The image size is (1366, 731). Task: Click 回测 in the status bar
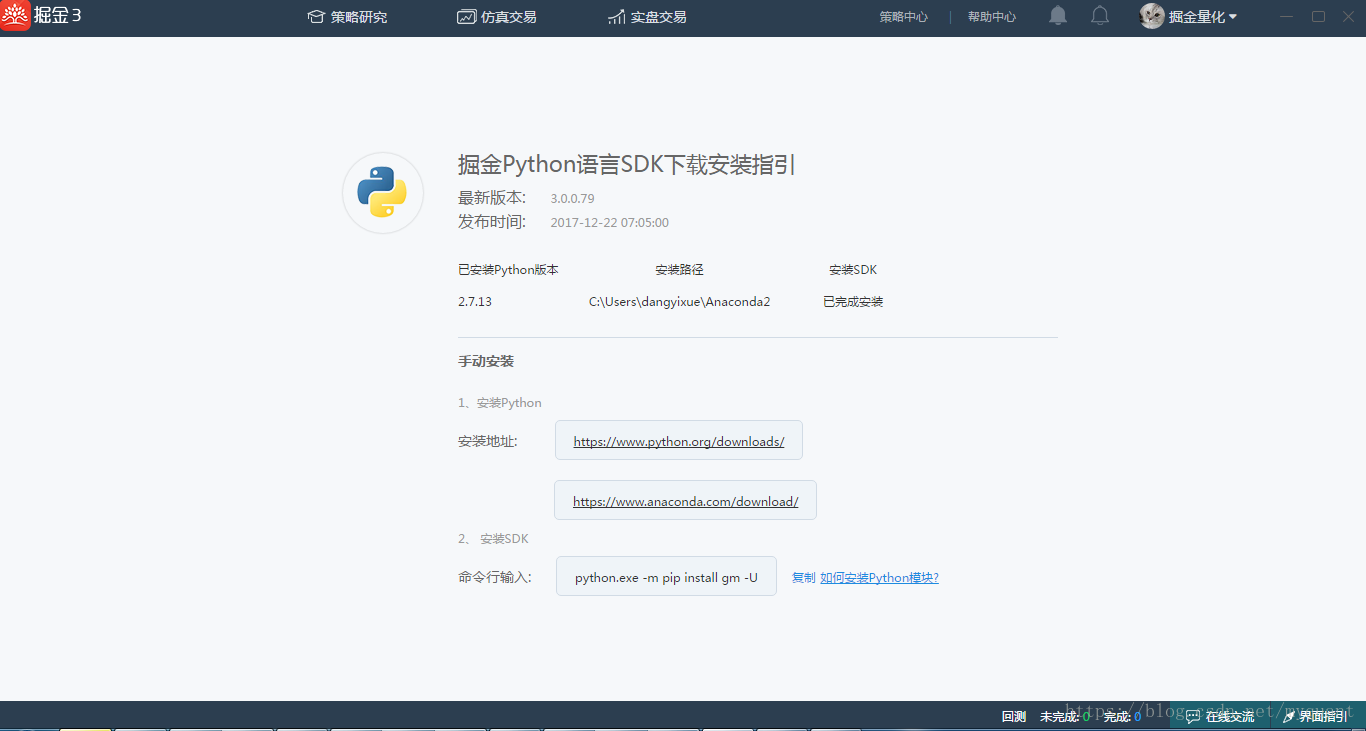[1013, 716]
